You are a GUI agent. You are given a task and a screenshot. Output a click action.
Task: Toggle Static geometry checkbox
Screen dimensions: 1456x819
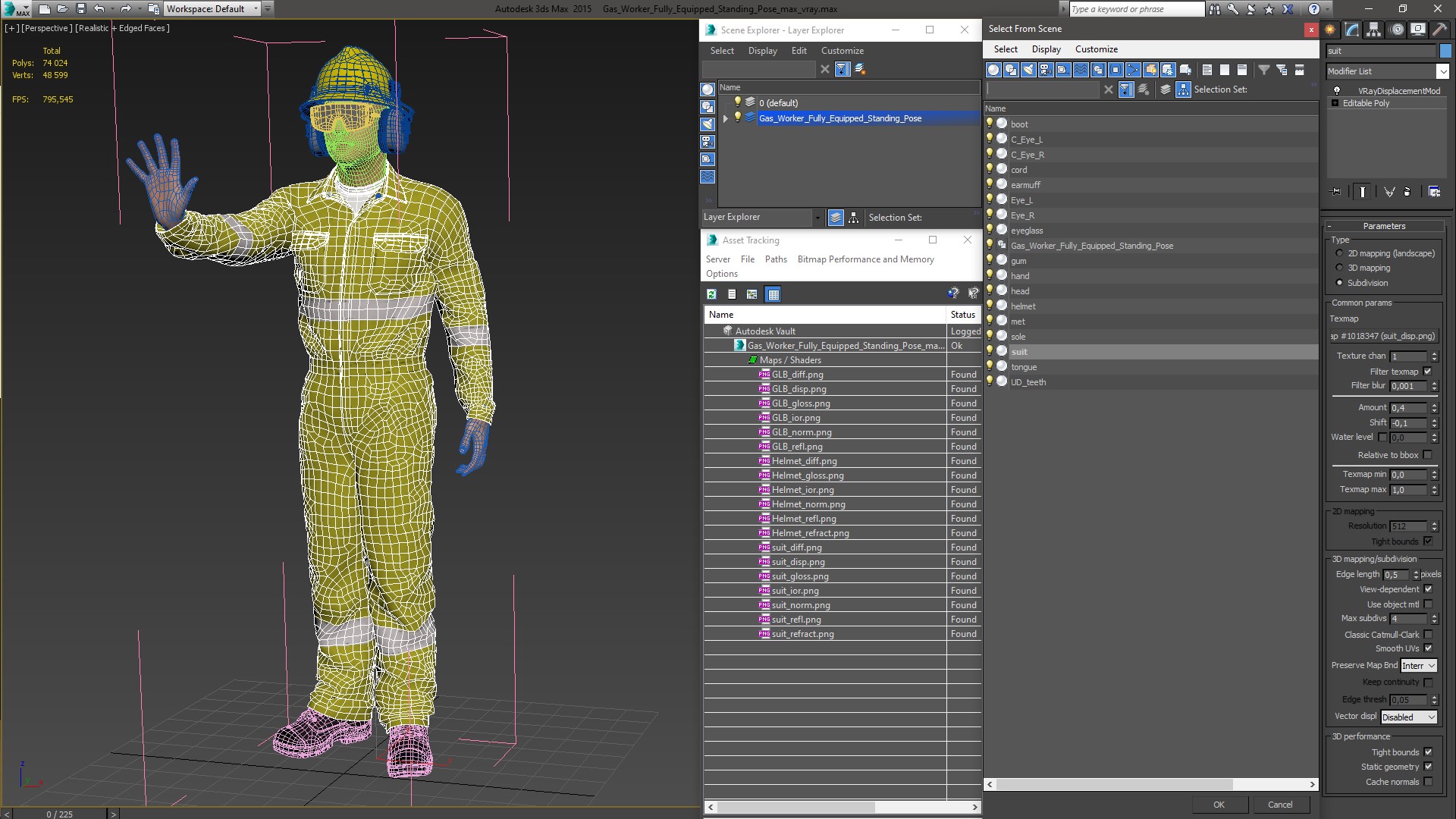tap(1428, 767)
